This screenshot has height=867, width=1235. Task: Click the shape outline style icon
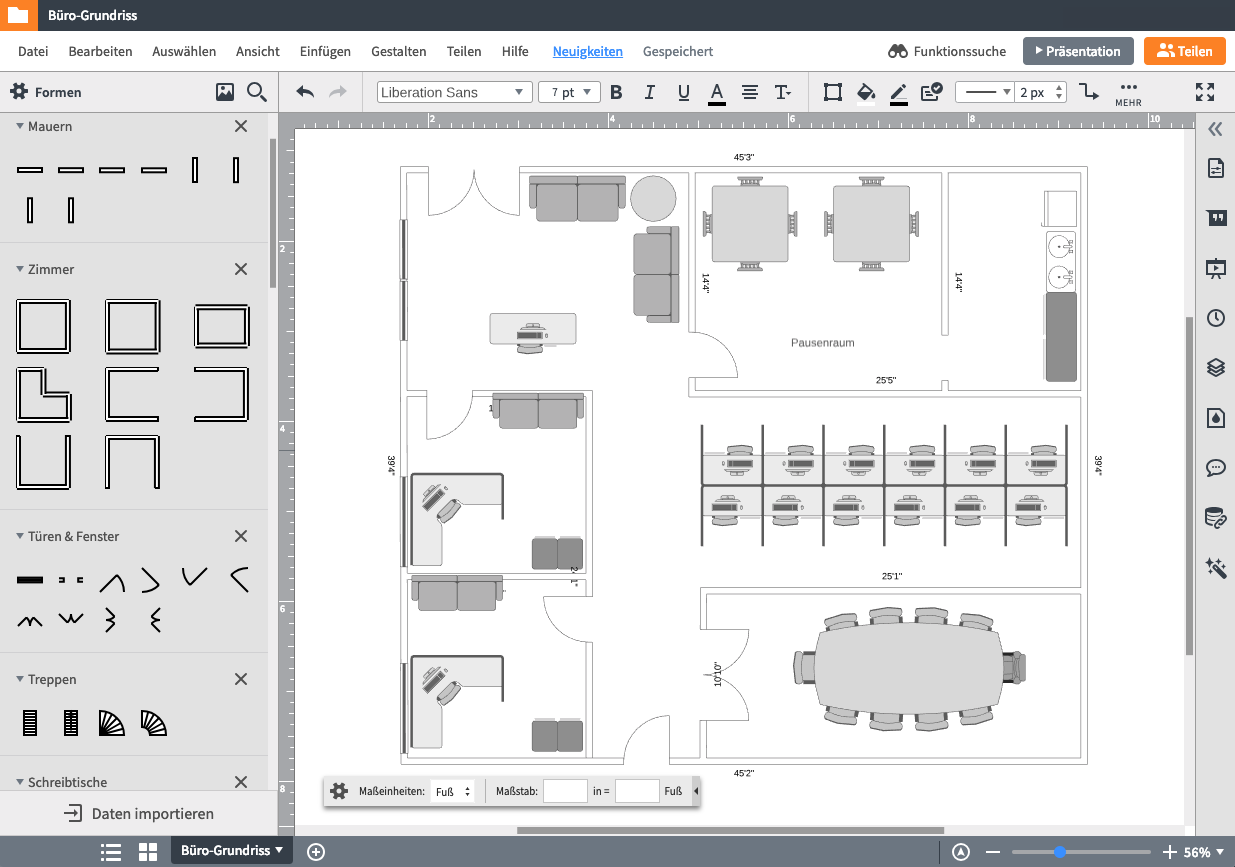[832, 92]
